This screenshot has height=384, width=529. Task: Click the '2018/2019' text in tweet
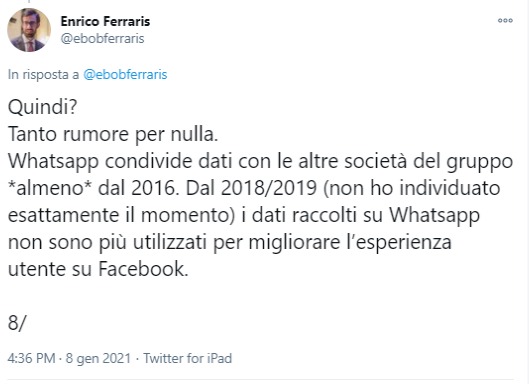coord(269,188)
